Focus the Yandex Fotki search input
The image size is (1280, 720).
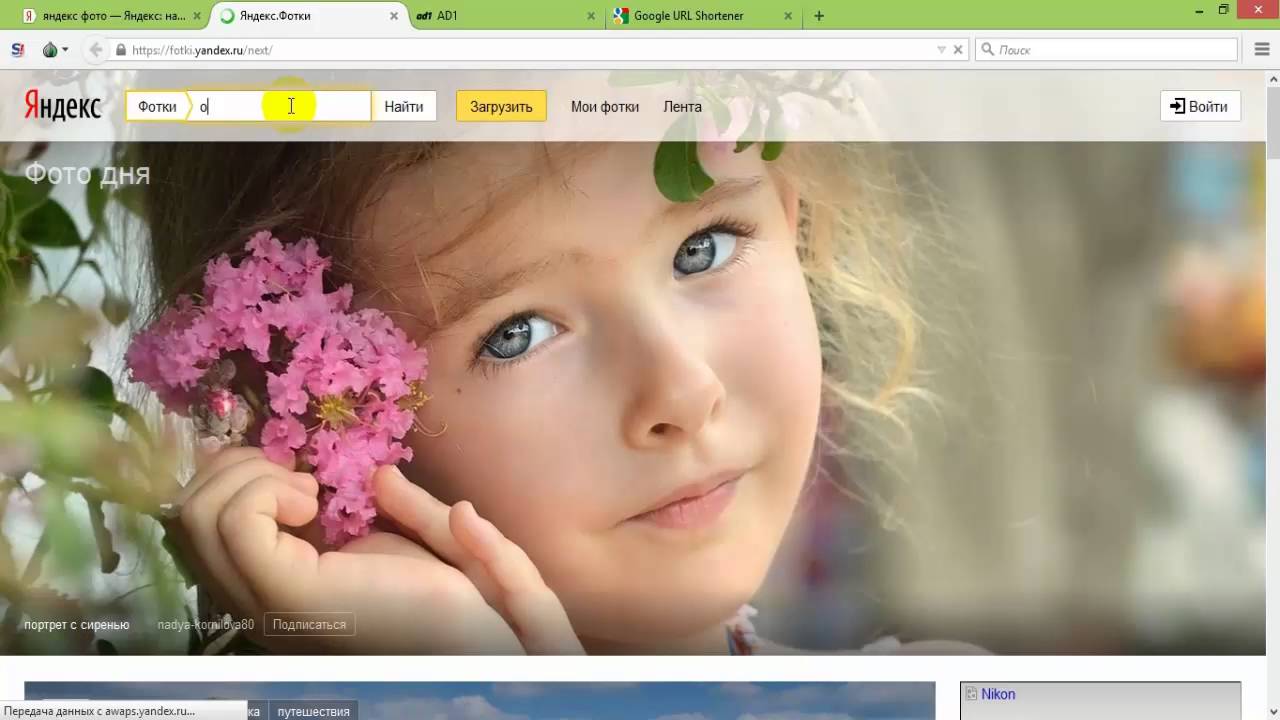click(x=282, y=107)
